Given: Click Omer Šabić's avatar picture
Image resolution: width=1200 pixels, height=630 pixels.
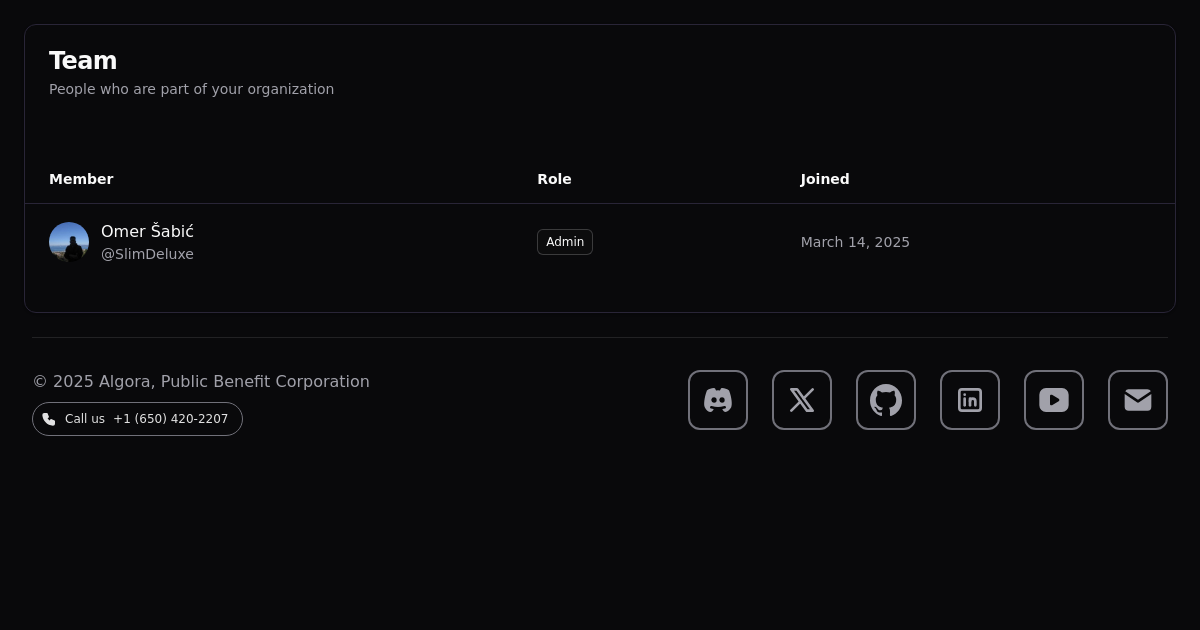Looking at the screenshot, I should (x=69, y=242).
